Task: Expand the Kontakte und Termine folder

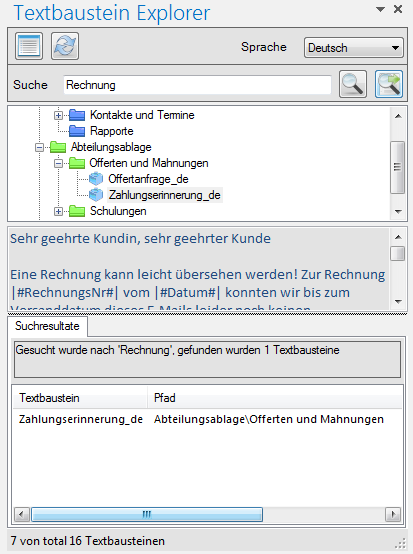Action: click(58, 115)
